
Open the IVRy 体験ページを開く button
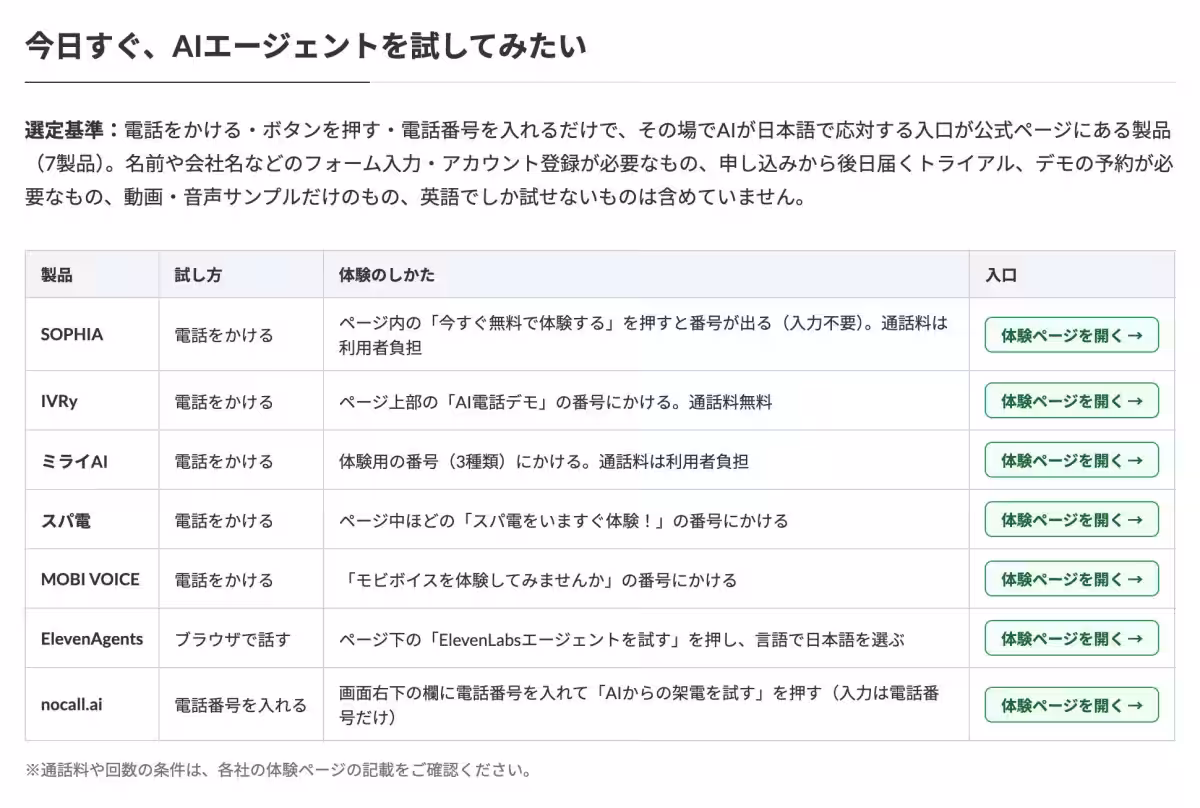(1071, 401)
